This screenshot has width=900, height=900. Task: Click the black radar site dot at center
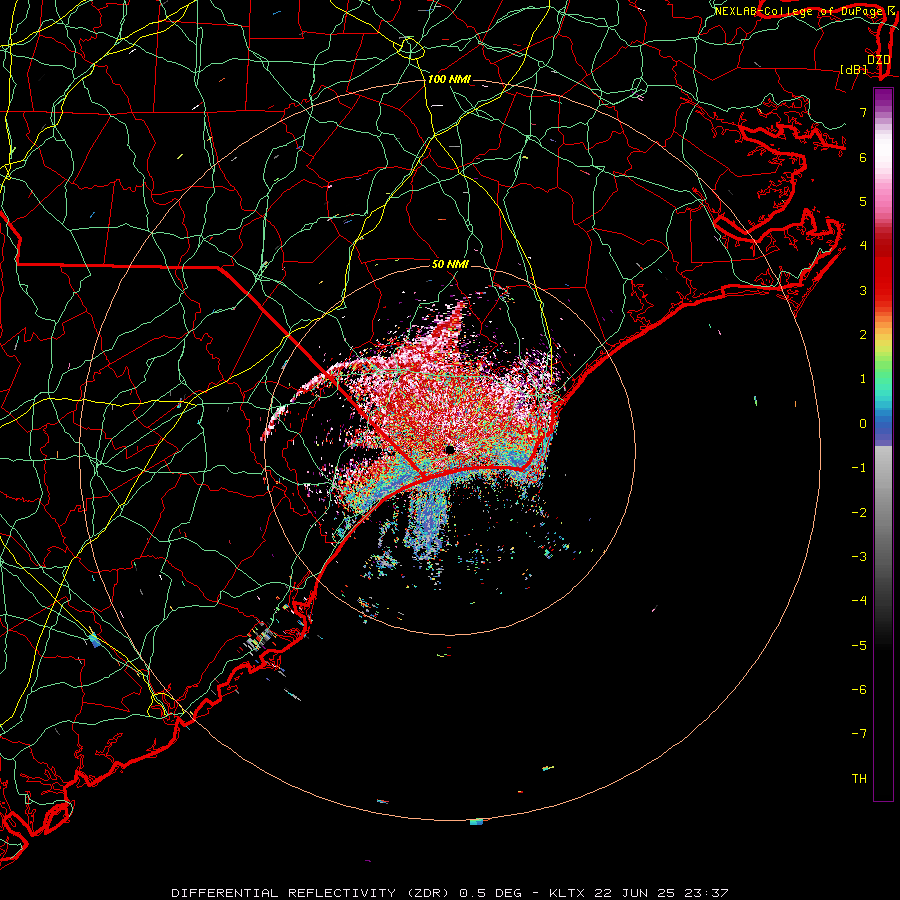[x=450, y=450]
